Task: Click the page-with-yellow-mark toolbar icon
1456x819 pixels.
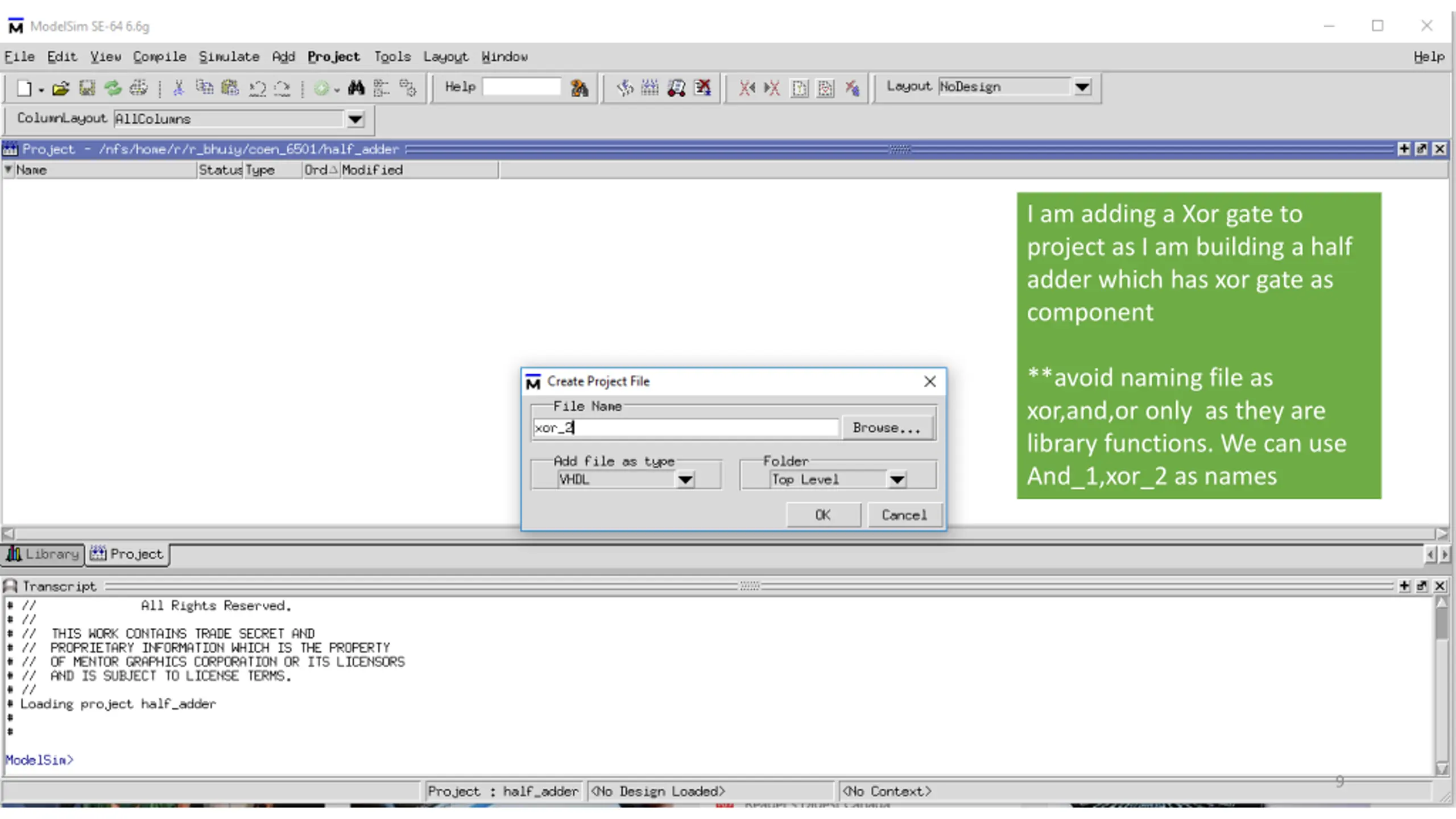Action: 800,88
